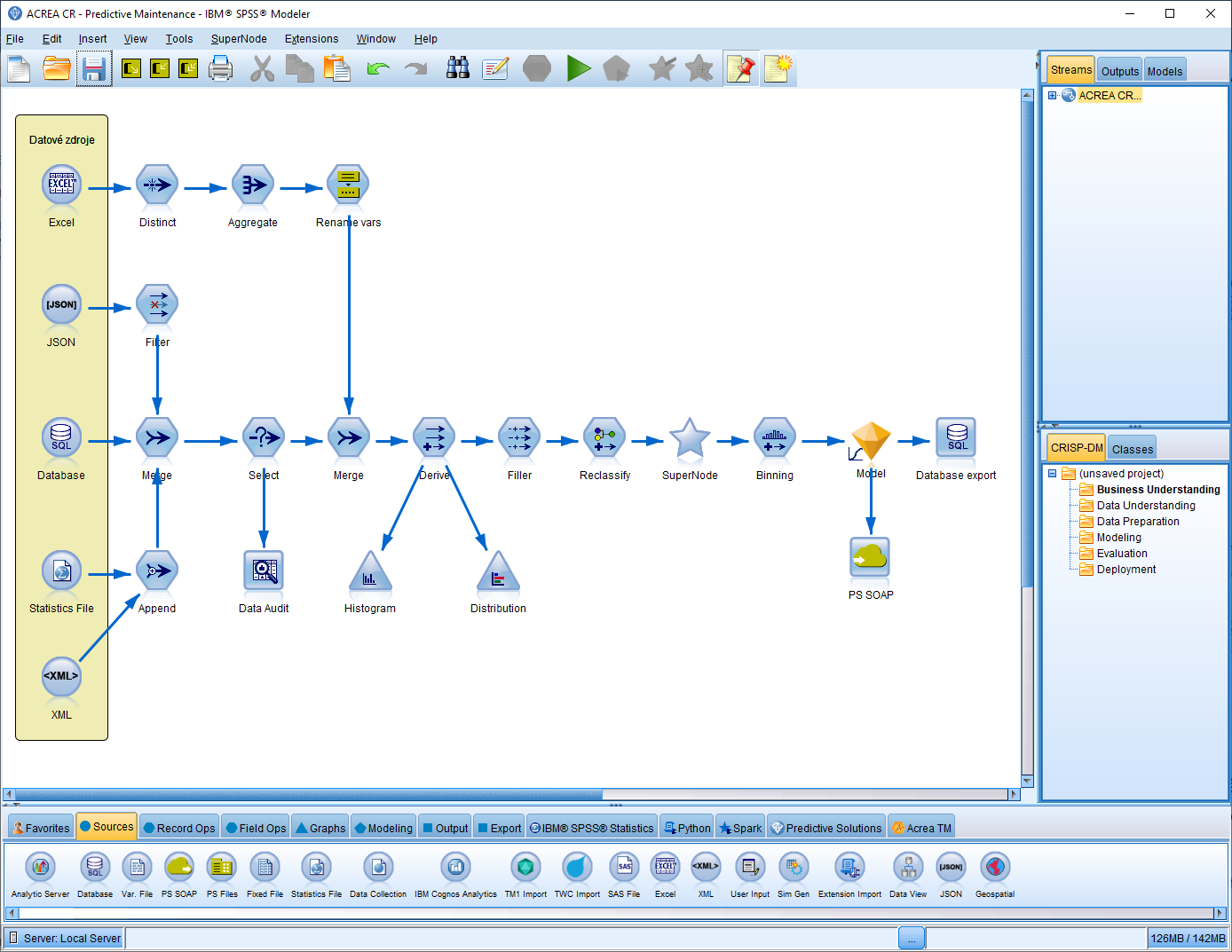Click the Save stream toolbar icon
Image resolution: width=1232 pixels, height=952 pixels.
[x=94, y=68]
